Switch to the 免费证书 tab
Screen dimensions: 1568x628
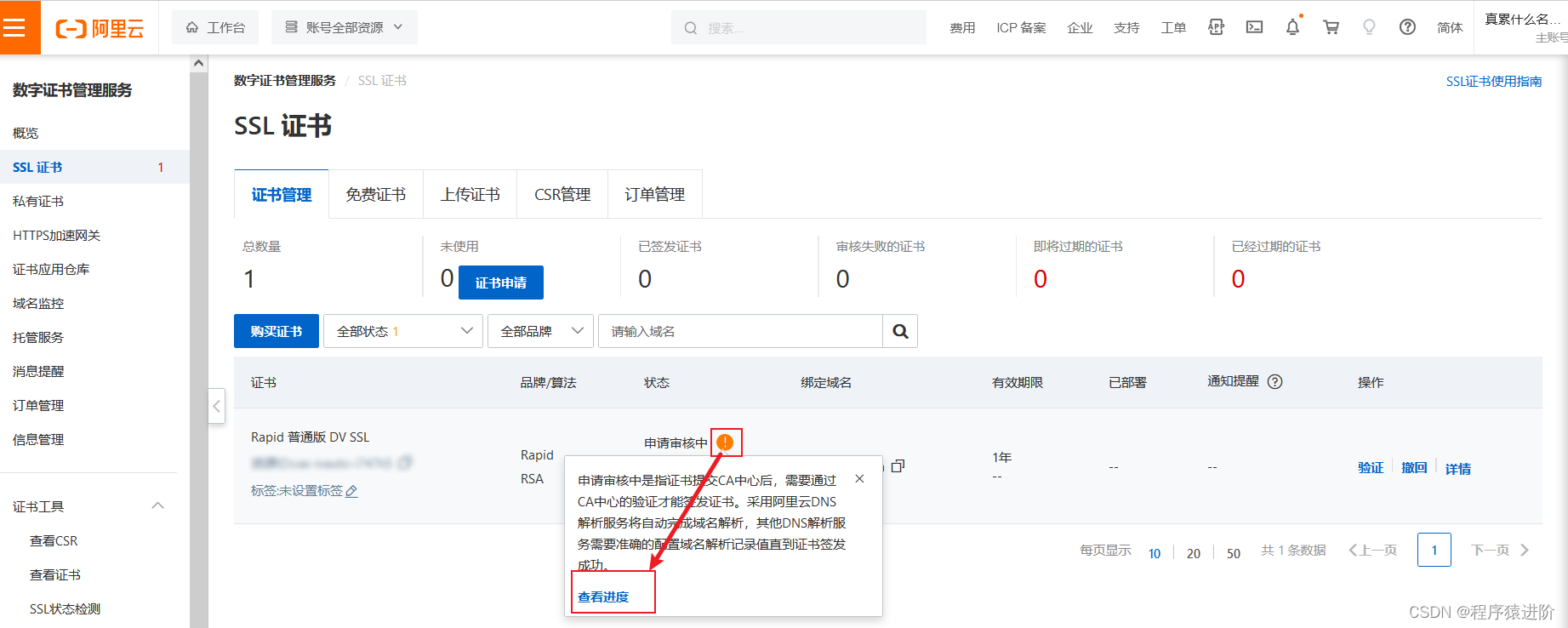pyautogui.click(x=376, y=194)
